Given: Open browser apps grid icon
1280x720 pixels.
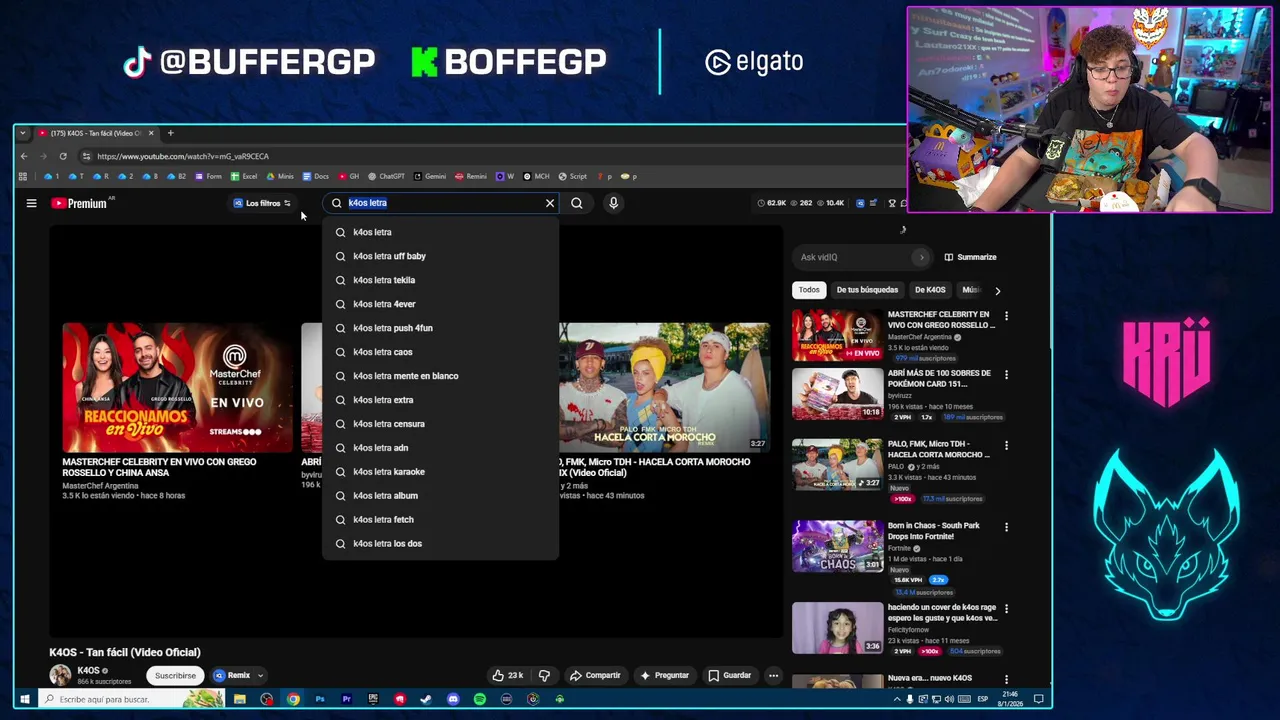Looking at the screenshot, I should [x=22, y=176].
